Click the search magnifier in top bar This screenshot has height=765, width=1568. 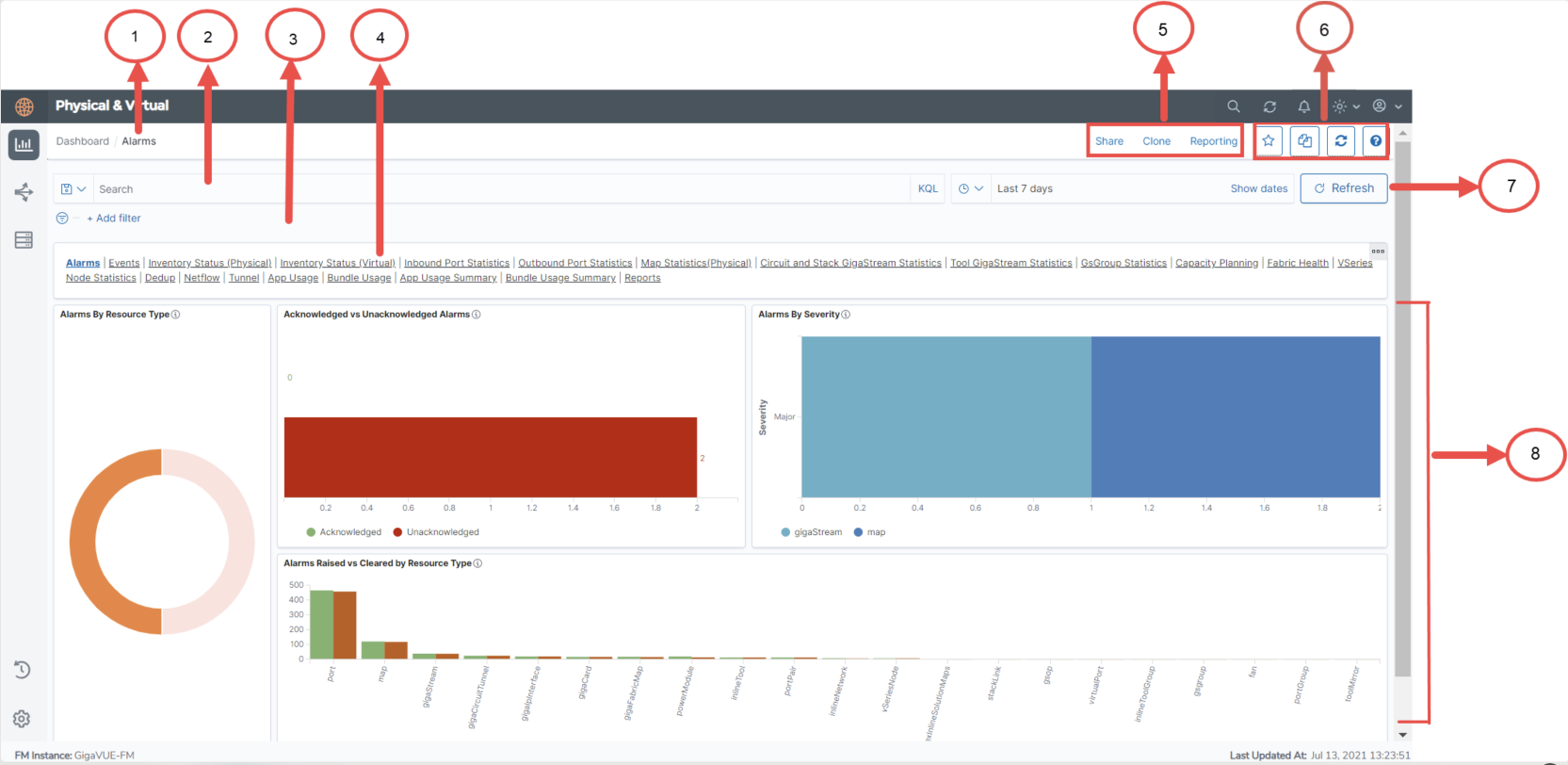pos(1233,106)
